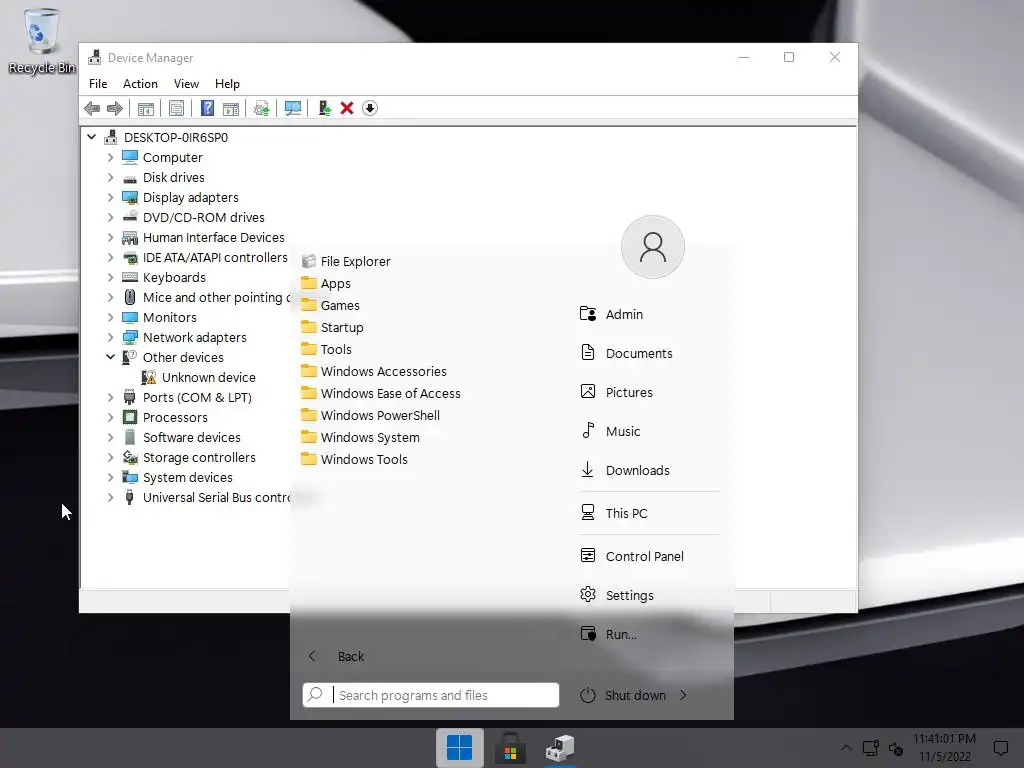1024x768 pixels.
Task: Select Monitors in device tree
Action: click(170, 317)
